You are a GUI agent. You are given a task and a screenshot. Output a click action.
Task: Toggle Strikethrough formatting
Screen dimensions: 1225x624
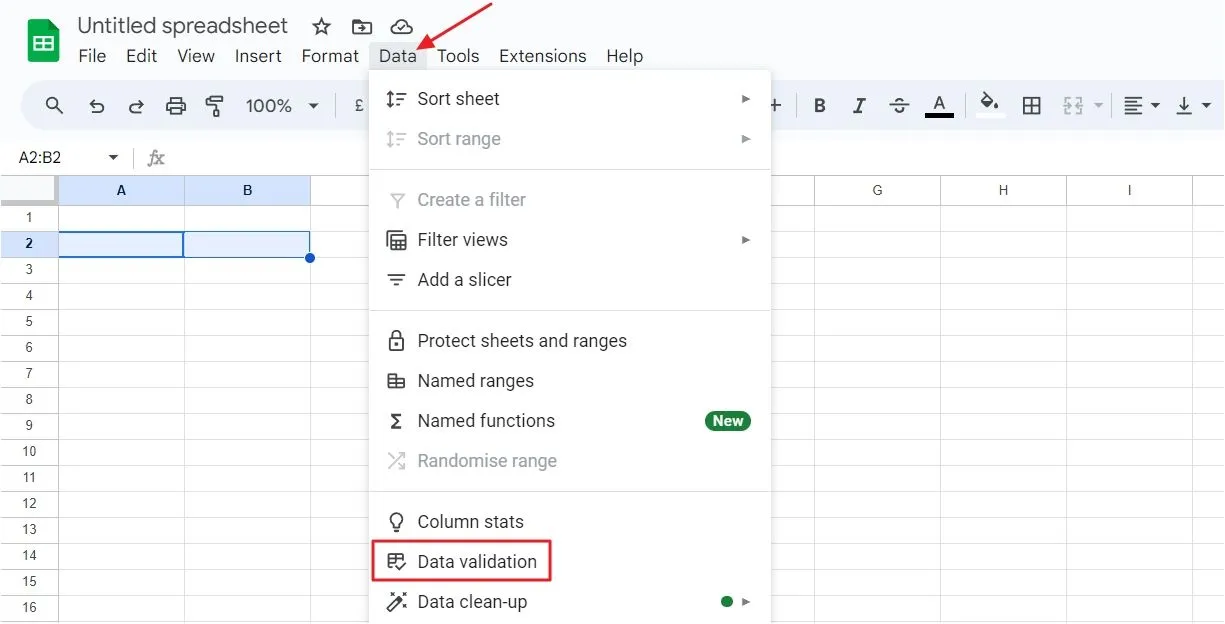pos(898,105)
